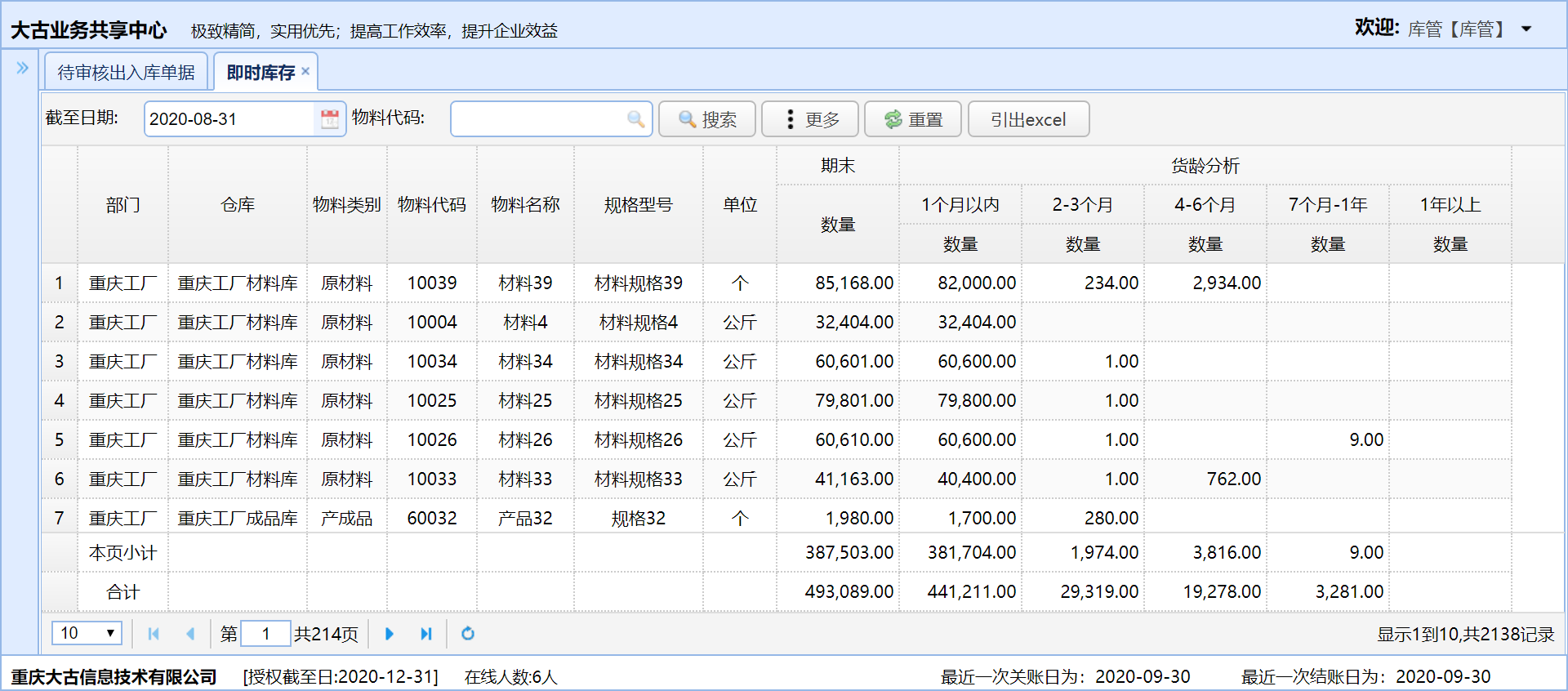Refresh the inventory grid

point(468,634)
